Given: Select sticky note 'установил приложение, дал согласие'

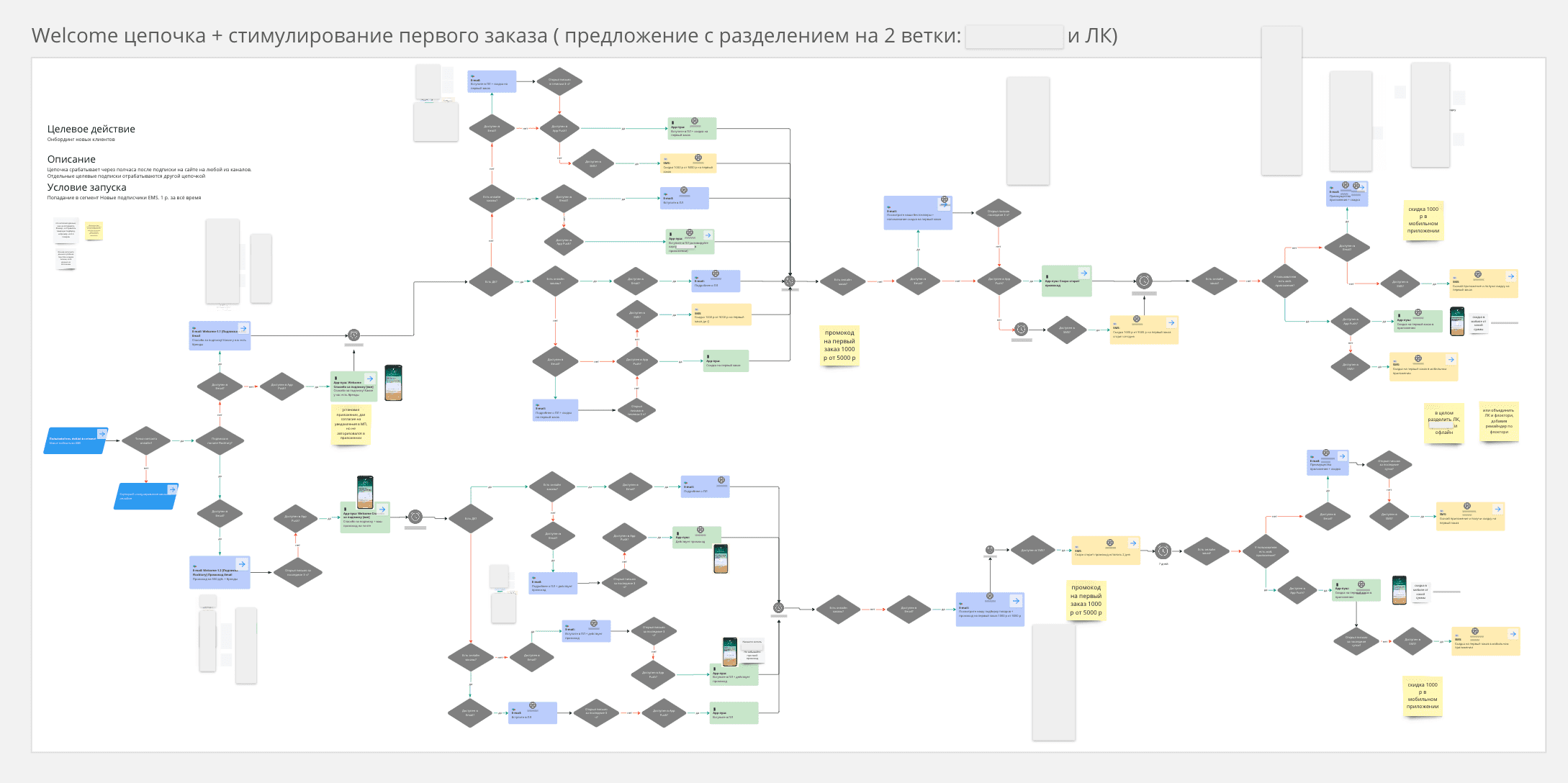Looking at the screenshot, I should click(x=351, y=424).
